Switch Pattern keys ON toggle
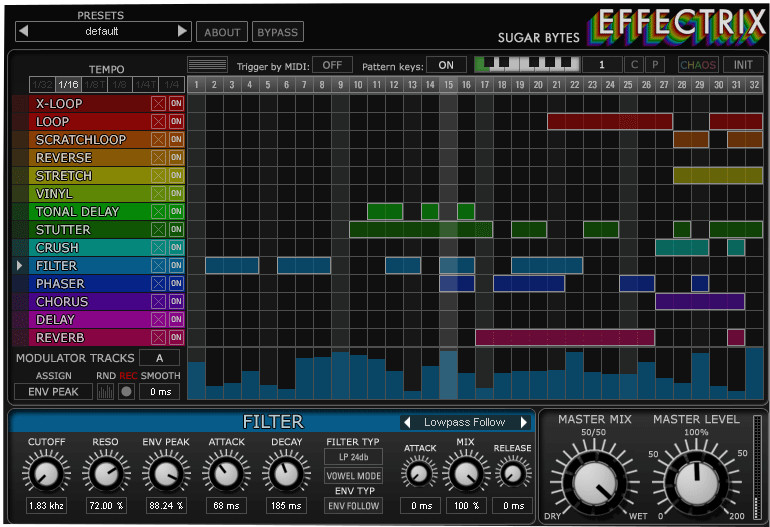This screenshot has height=527, width=770. [x=446, y=65]
